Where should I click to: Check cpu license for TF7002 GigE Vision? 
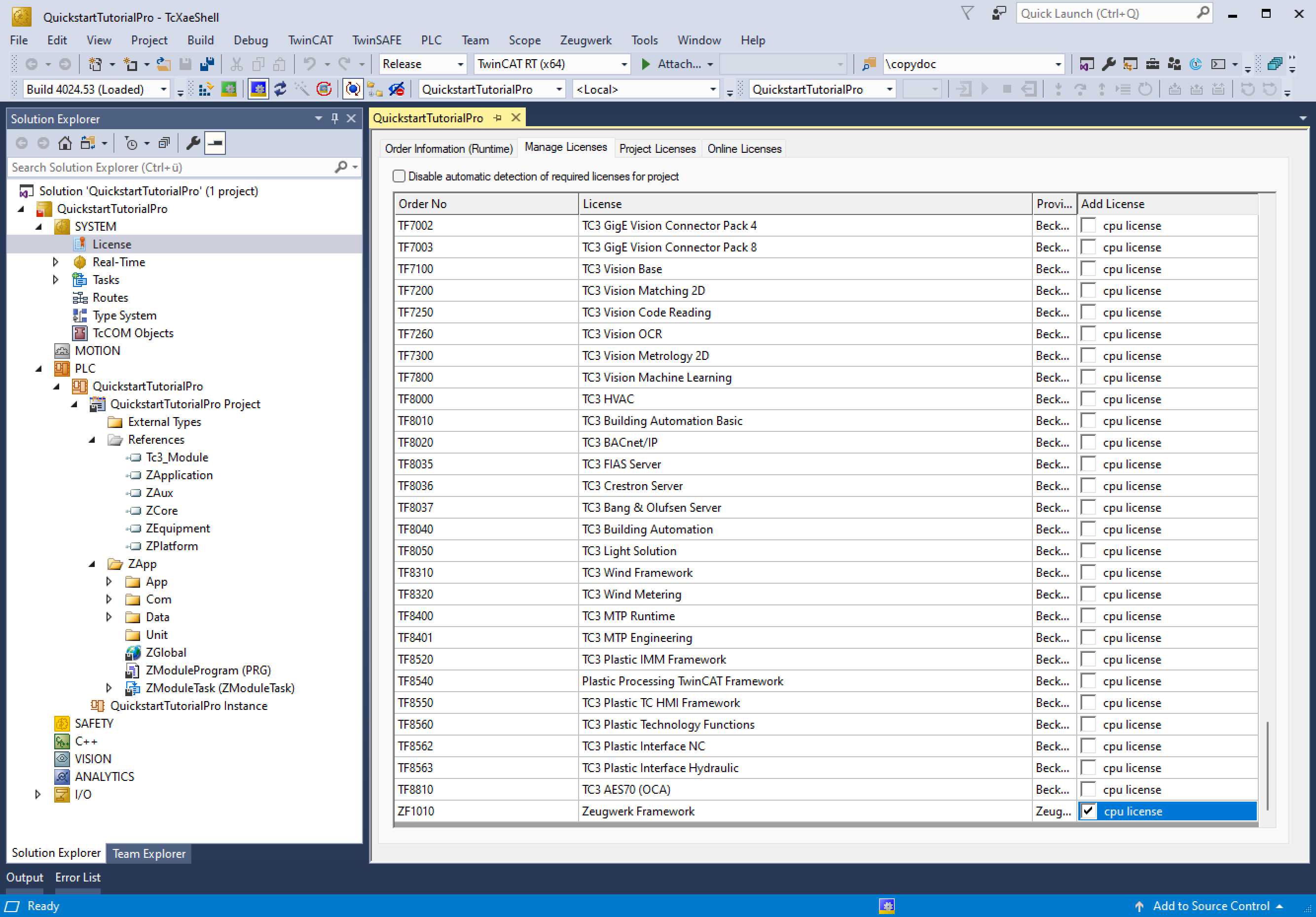1088,226
